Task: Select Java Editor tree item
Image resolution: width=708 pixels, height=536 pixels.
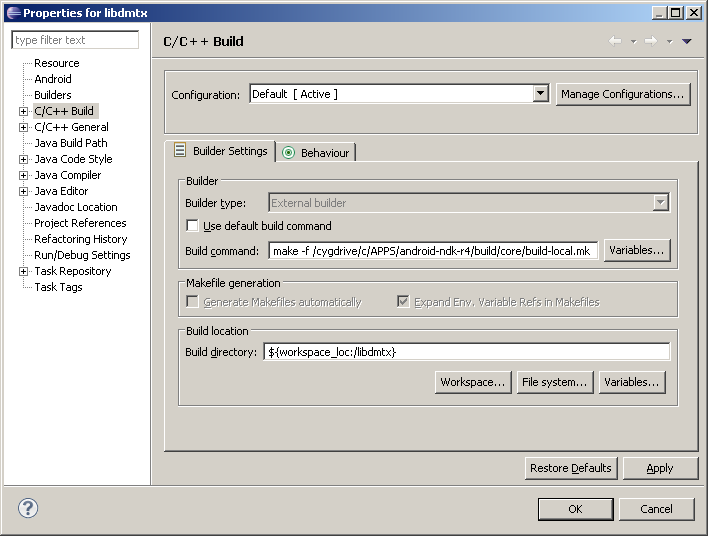Action: tap(61, 191)
